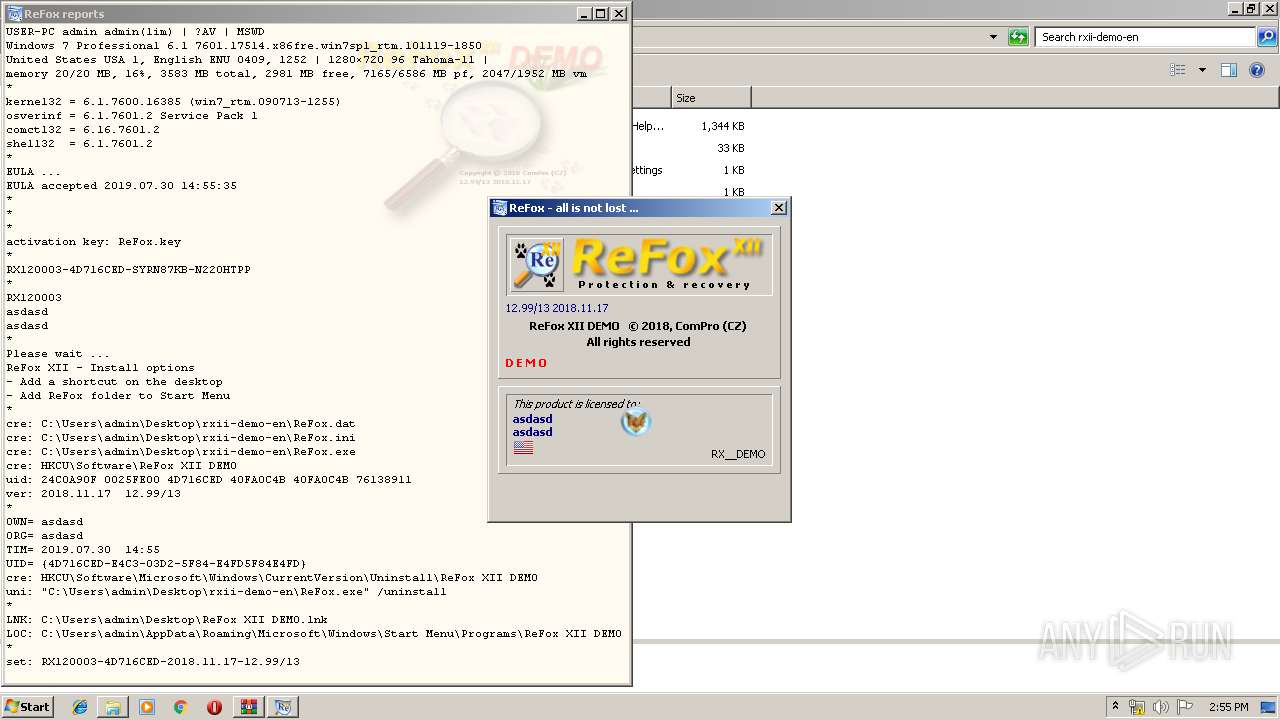Click the RX__DEMO text in license box
Image resolution: width=1280 pixels, height=720 pixels.
click(x=738, y=454)
